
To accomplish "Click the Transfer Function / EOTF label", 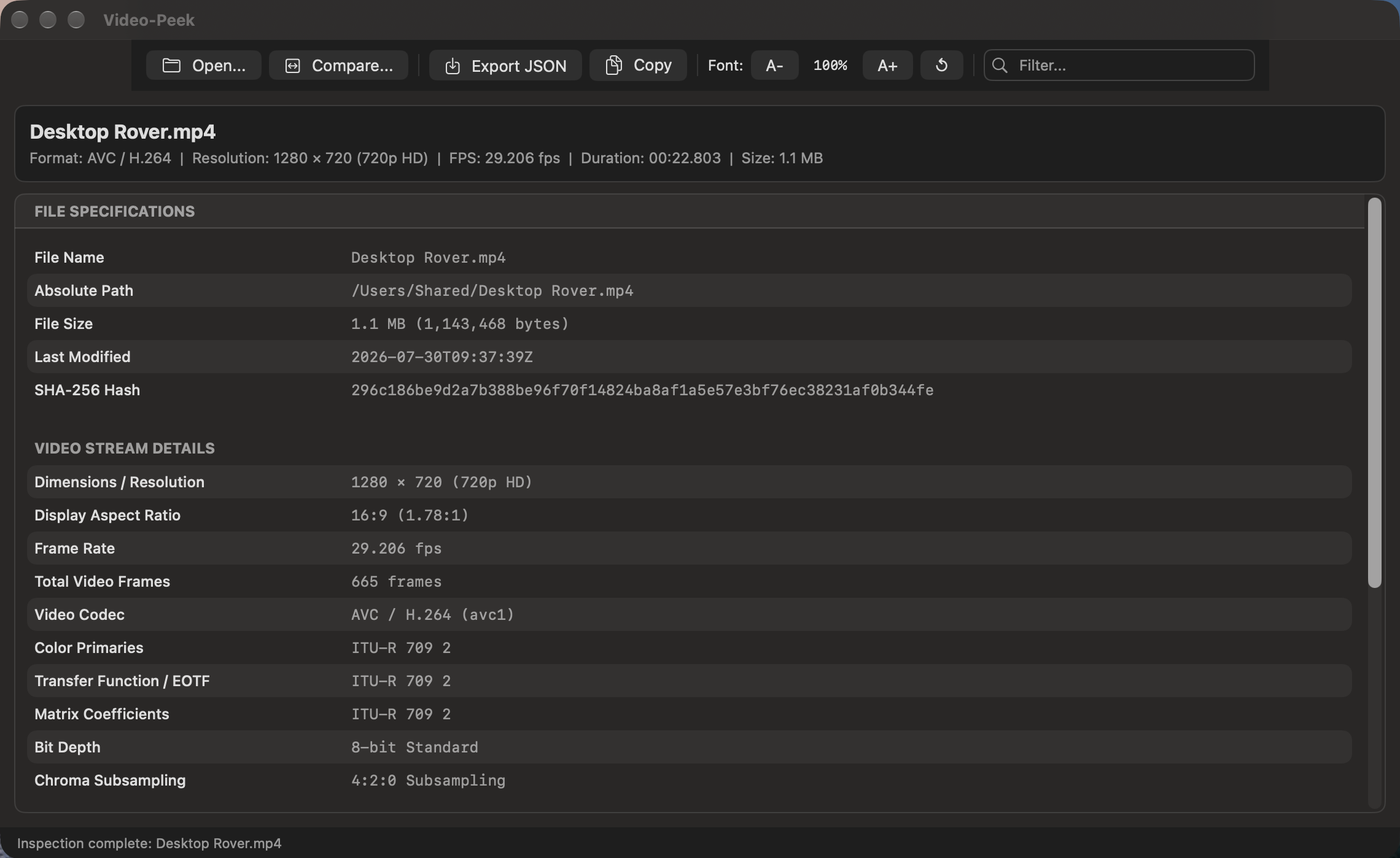I will pyautogui.click(x=122, y=681).
